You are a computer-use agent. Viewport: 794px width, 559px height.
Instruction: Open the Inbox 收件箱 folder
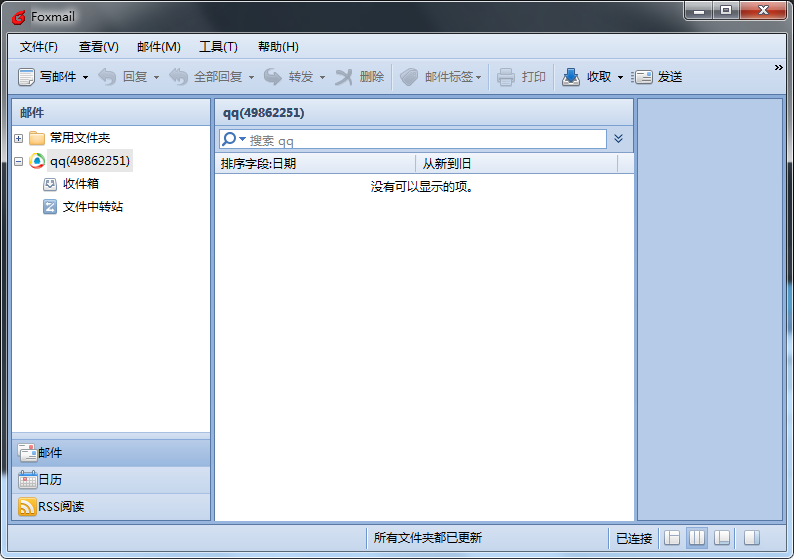(81, 184)
